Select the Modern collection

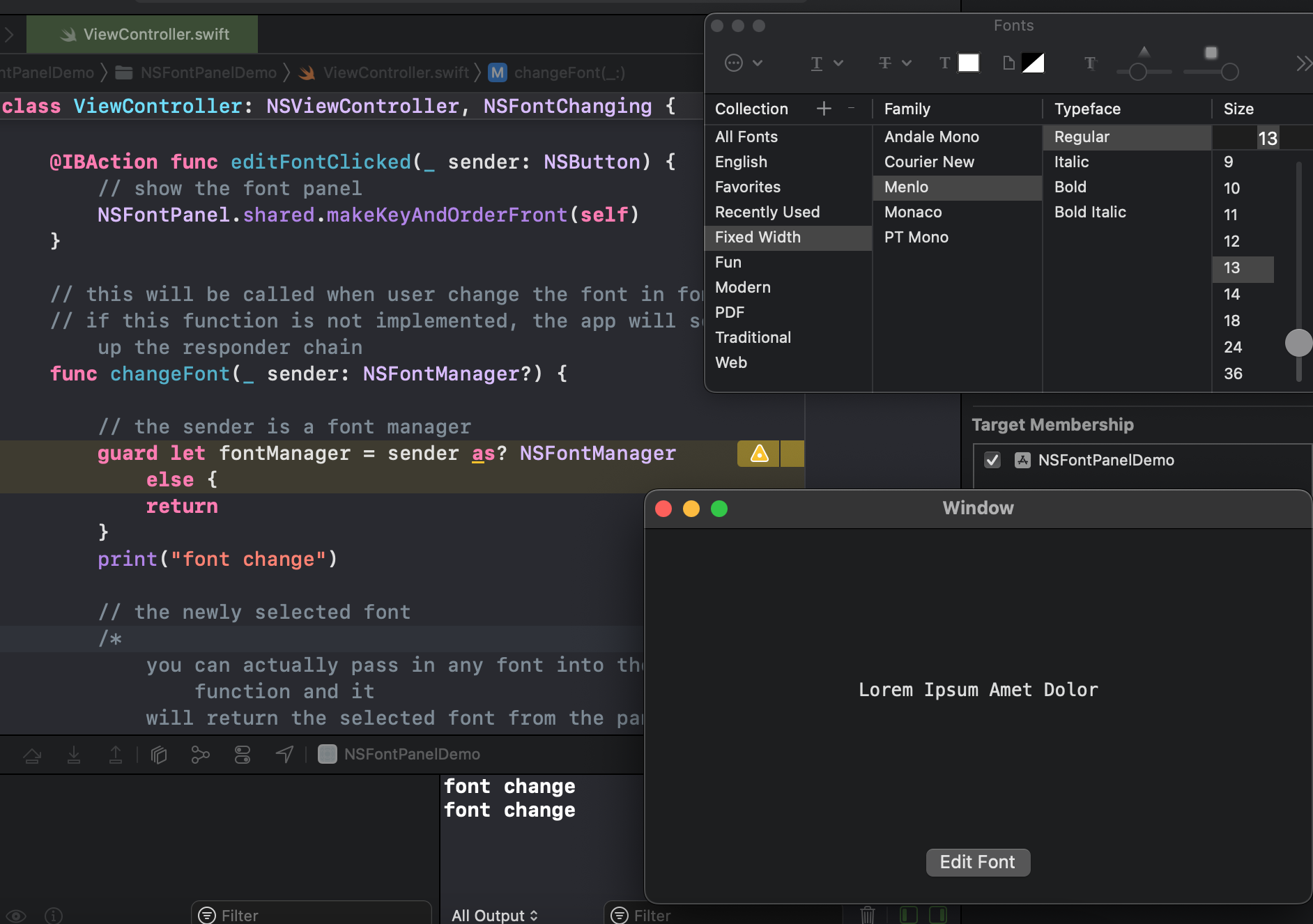[788, 287]
